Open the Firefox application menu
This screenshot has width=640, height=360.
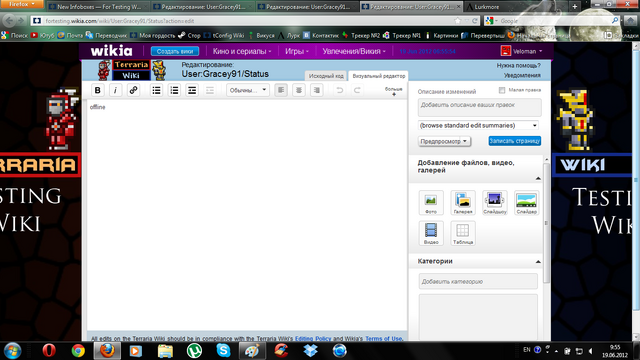[22, 4]
